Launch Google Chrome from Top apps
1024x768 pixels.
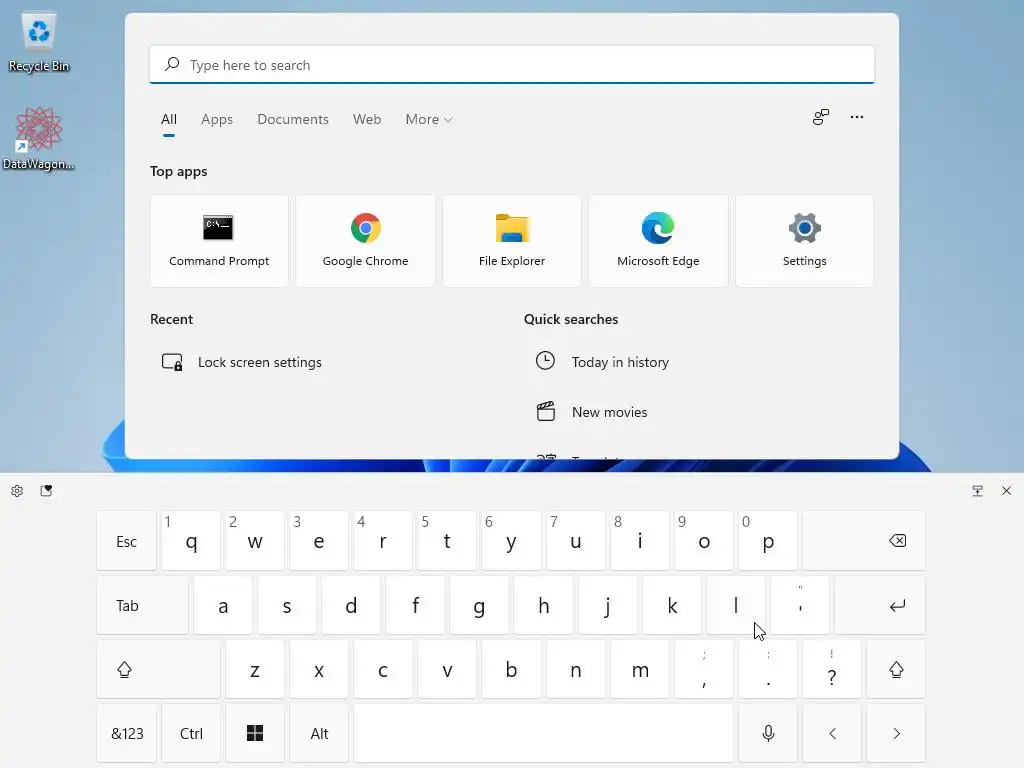[365, 240]
